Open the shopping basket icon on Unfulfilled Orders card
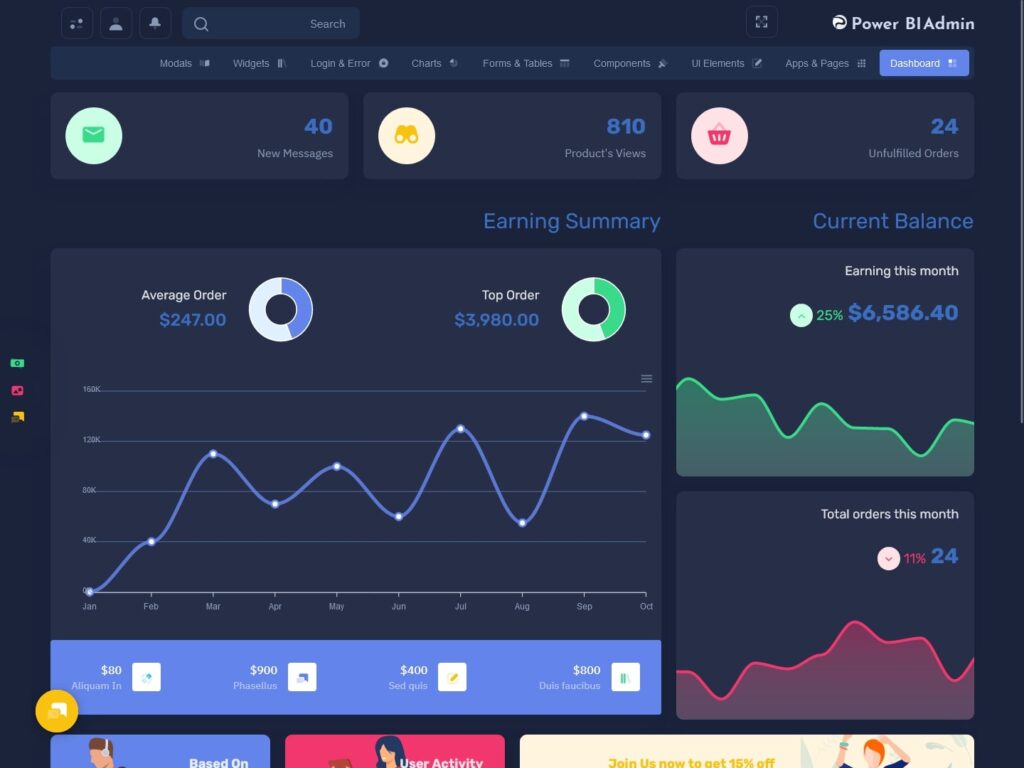 pyautogui.click(x=719, y=135)
